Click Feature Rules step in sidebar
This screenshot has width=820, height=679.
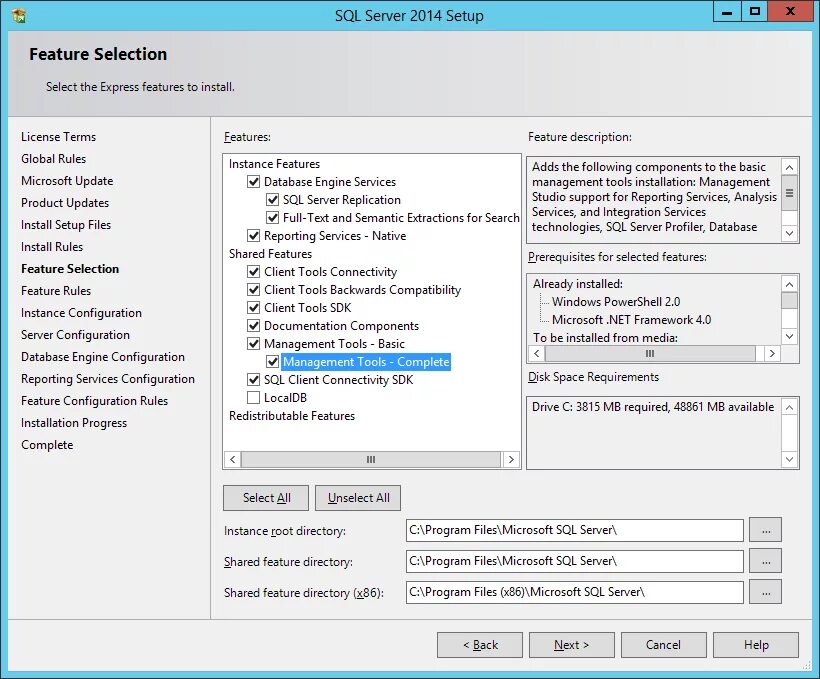[x=56, y=290]
